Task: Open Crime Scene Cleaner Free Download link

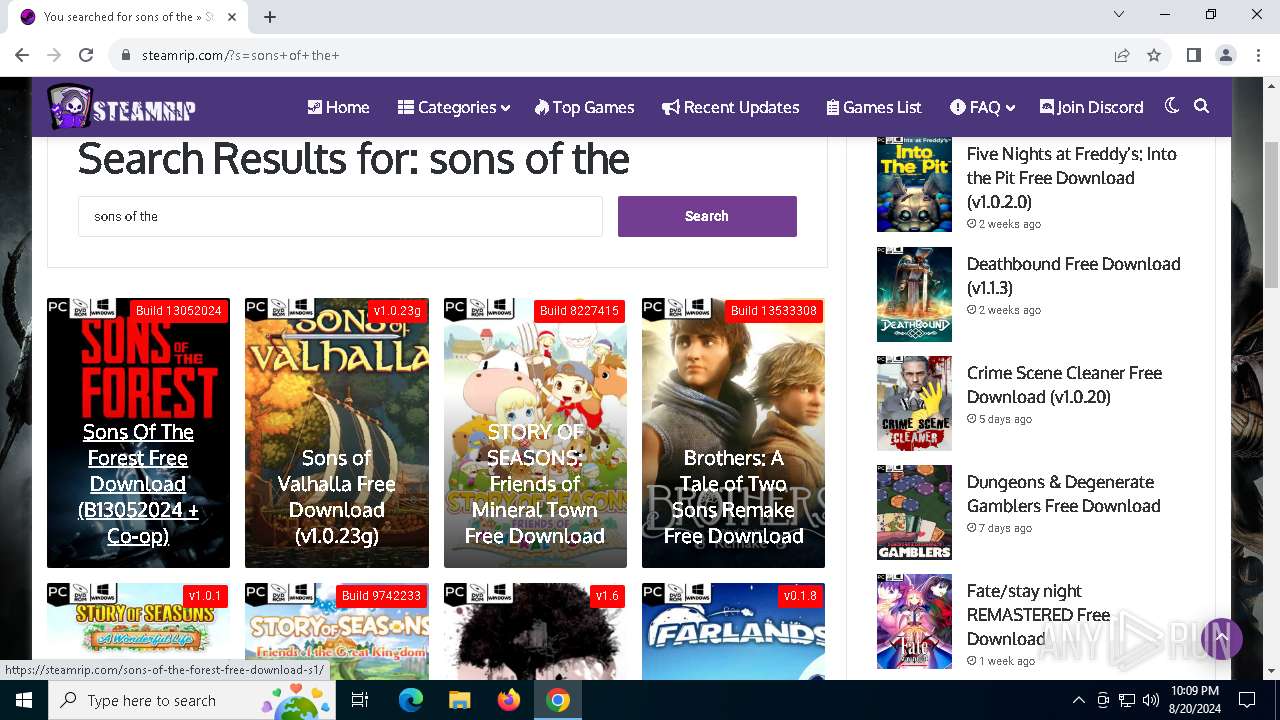Action: click(1064, 385)
